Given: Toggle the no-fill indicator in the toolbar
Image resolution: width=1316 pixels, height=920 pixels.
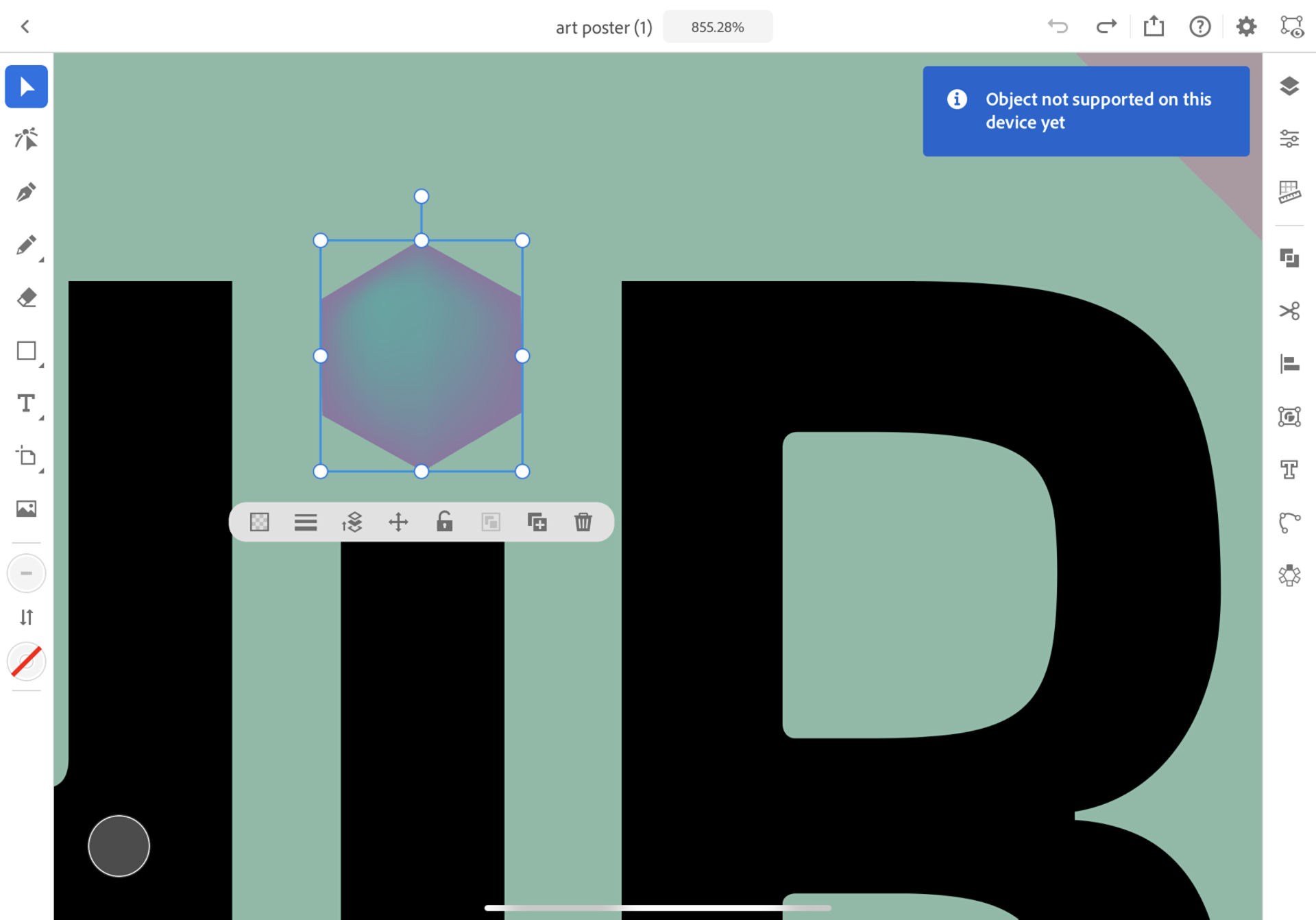Looking at the screenshot, I should (26, 662).
